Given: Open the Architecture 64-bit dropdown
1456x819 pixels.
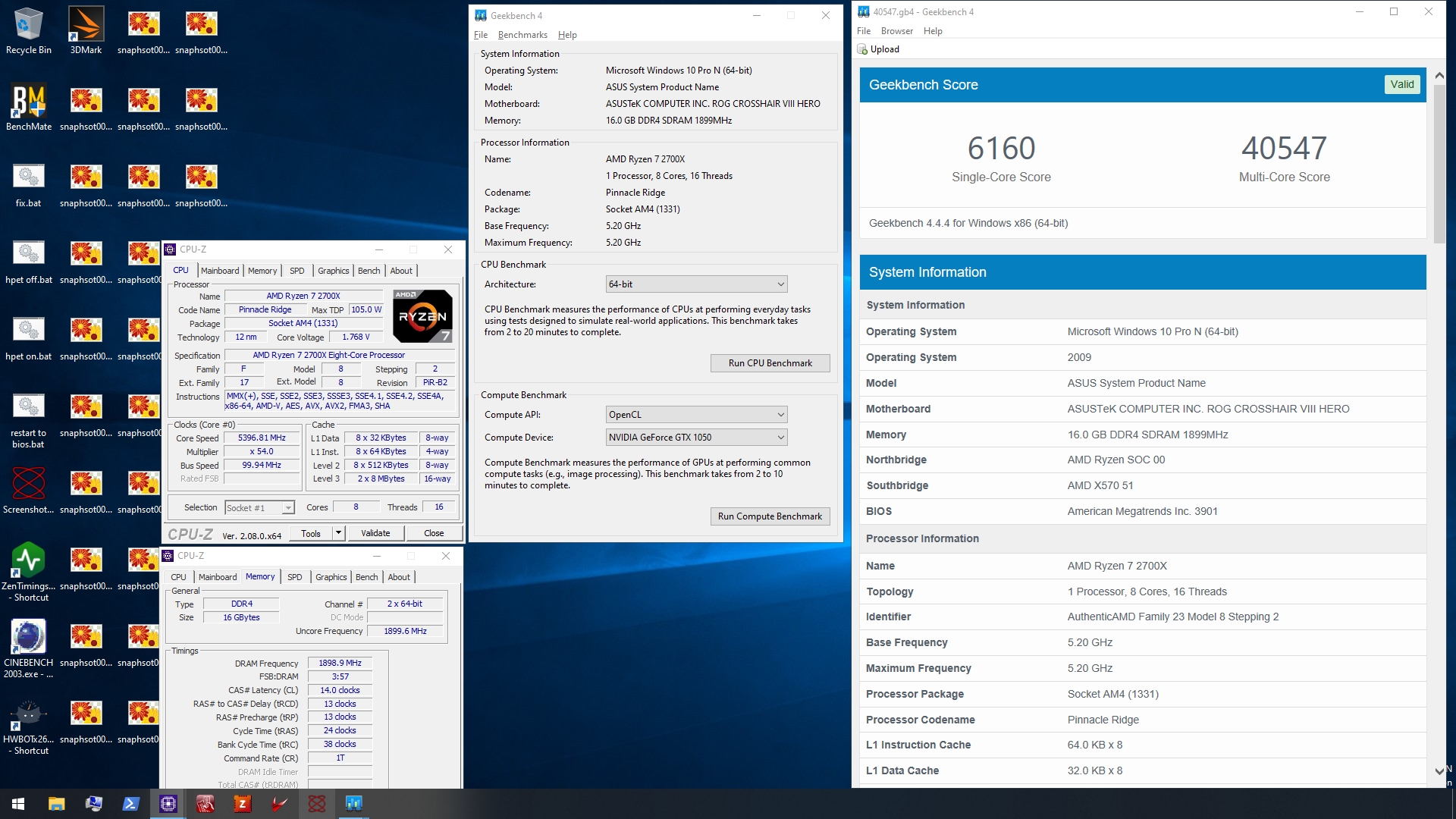Looking at the screenshot, I should pyautogui.click(x=696, y=284).
